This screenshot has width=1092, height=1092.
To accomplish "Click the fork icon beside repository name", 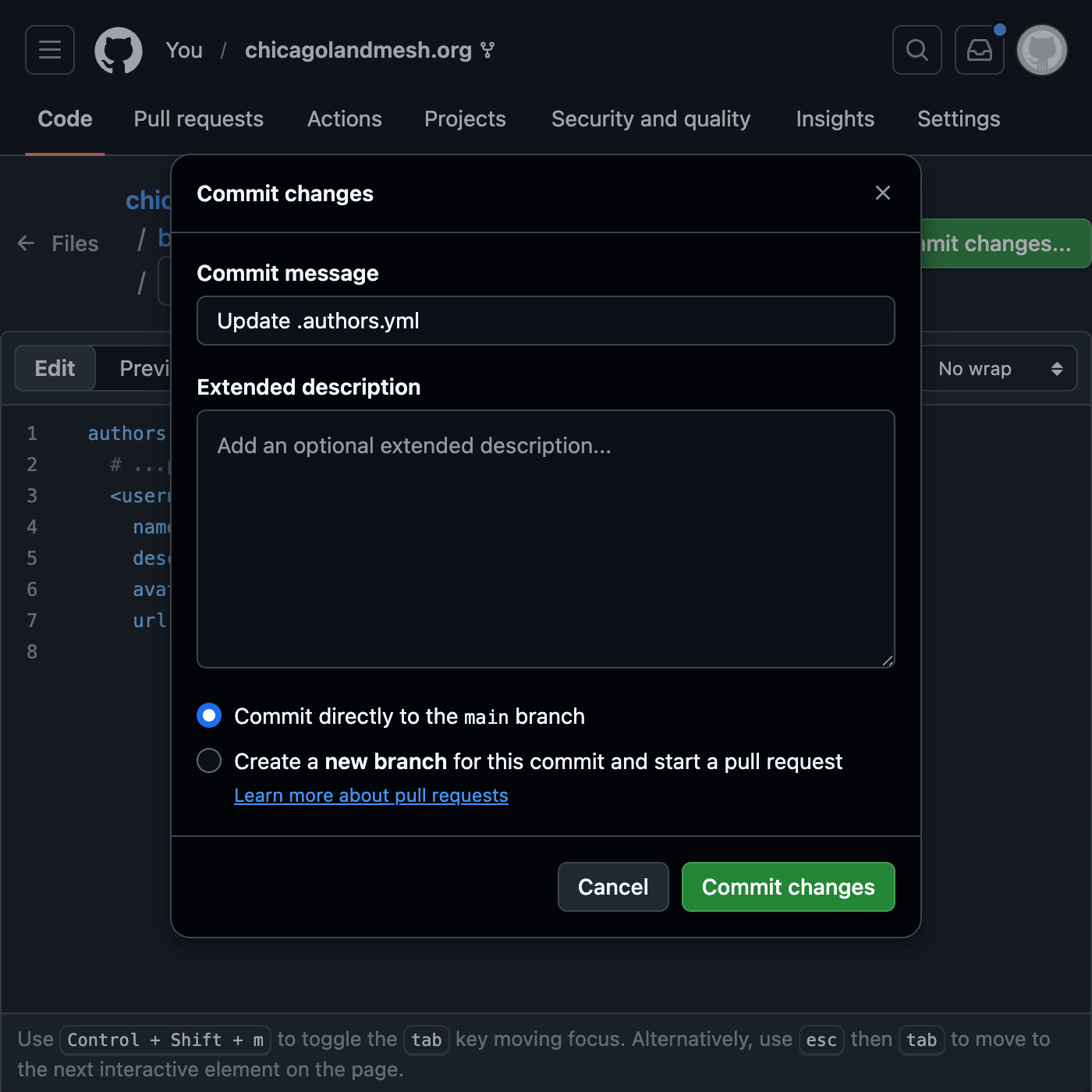I will coord(487,51).
